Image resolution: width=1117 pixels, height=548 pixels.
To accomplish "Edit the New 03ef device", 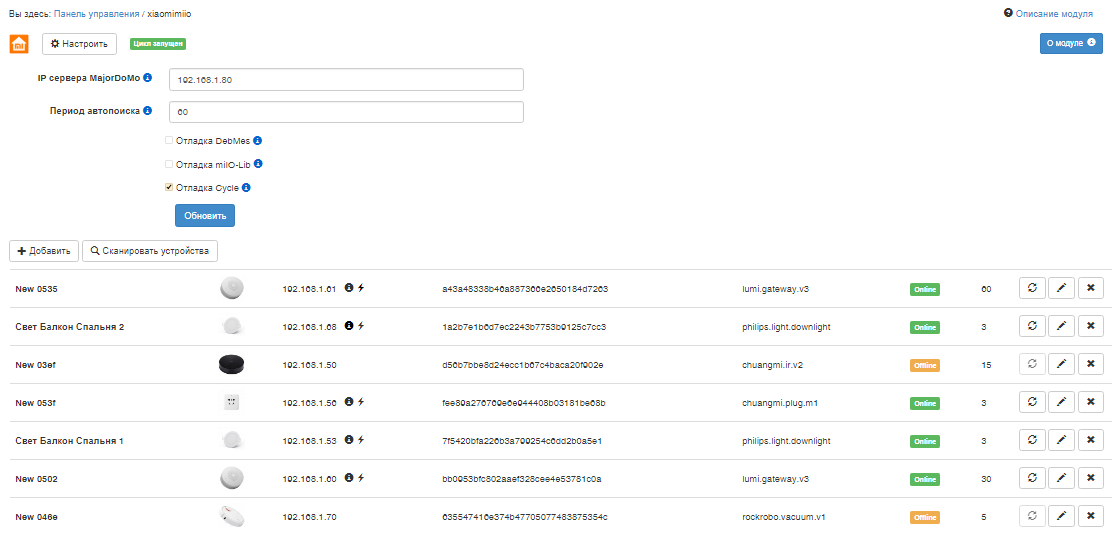I will coord(1061,364).
